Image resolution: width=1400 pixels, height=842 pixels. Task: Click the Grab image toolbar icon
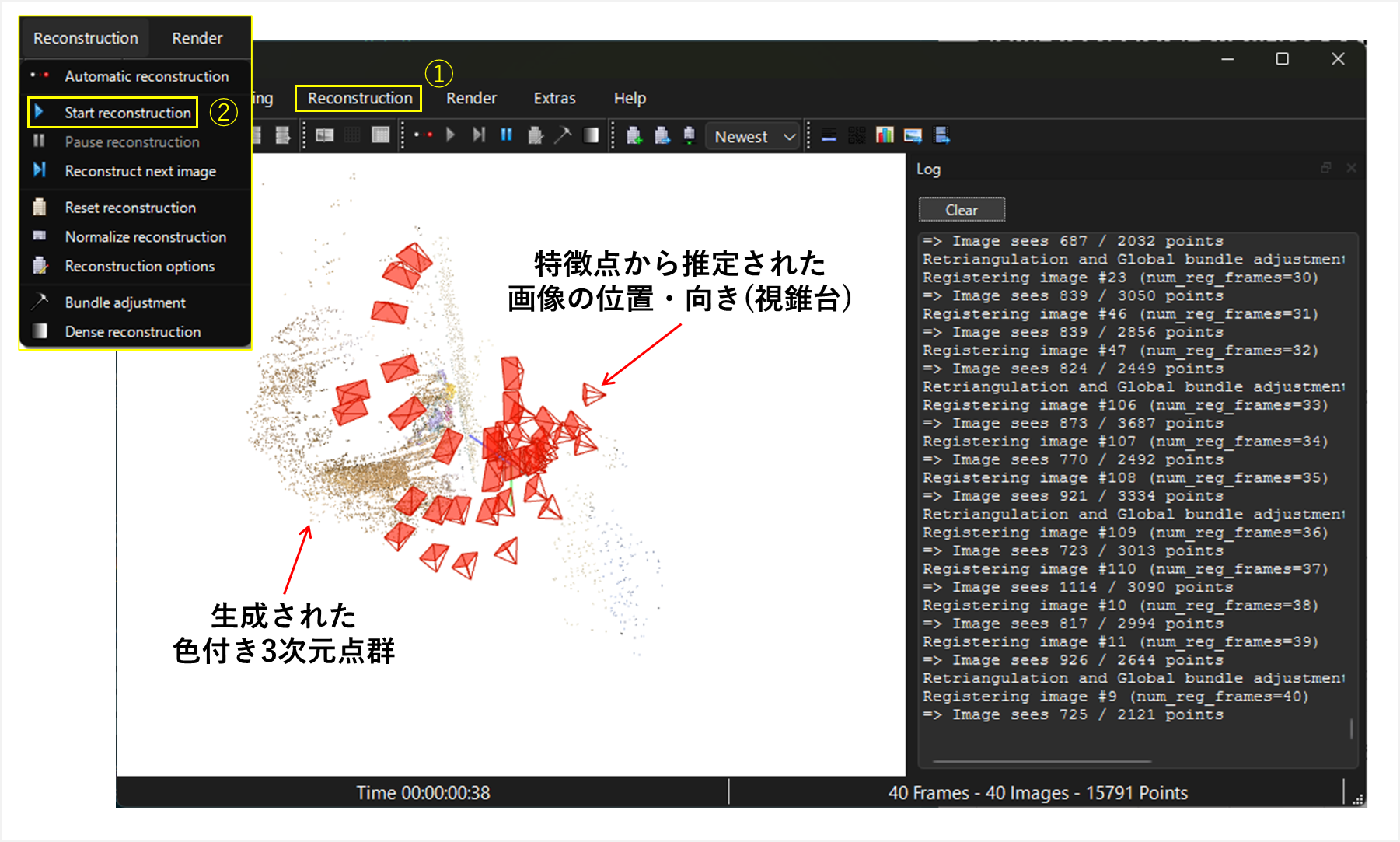click(913, 136)
